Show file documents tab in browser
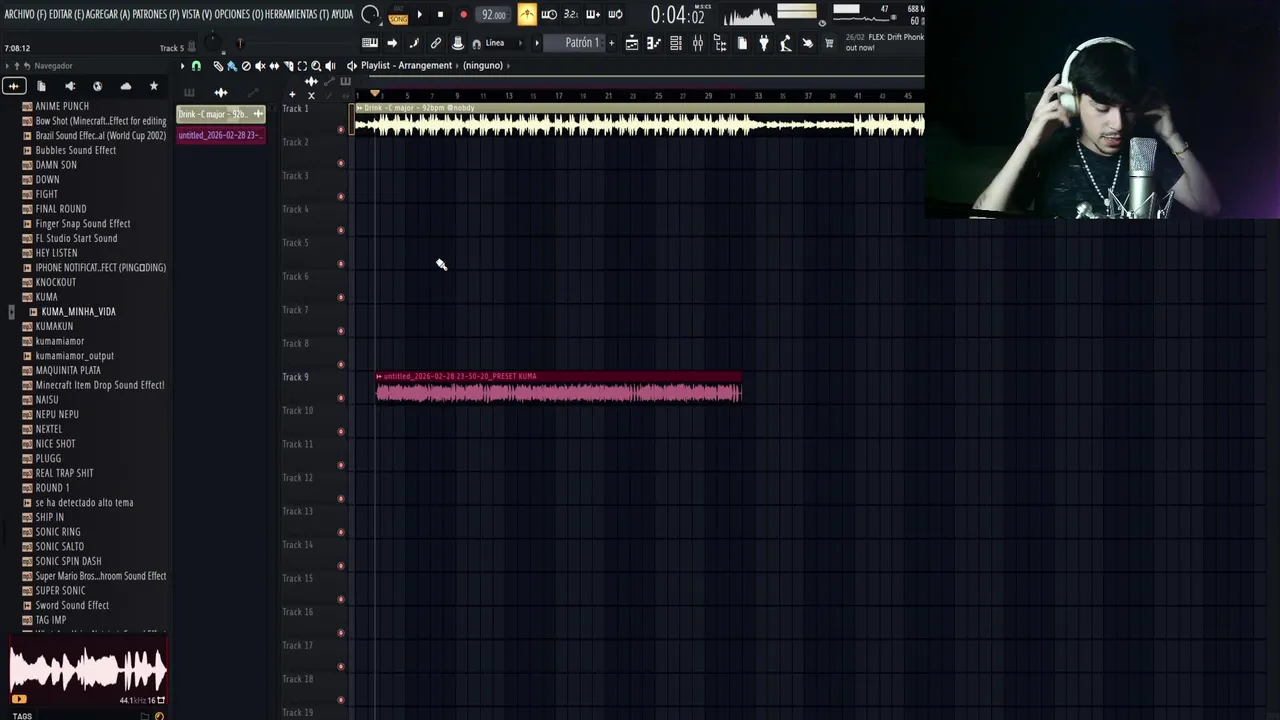The height and width of the screenshot is (720, 1280). click(x=42, y=86)
